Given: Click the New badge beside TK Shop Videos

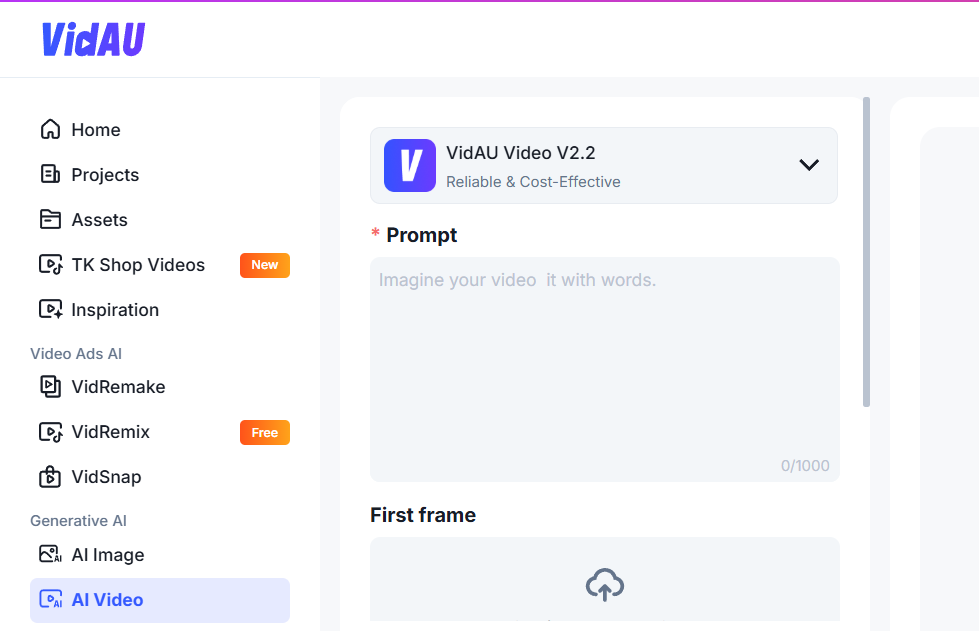Looking at the screenshot, I should tap(264, 265).
